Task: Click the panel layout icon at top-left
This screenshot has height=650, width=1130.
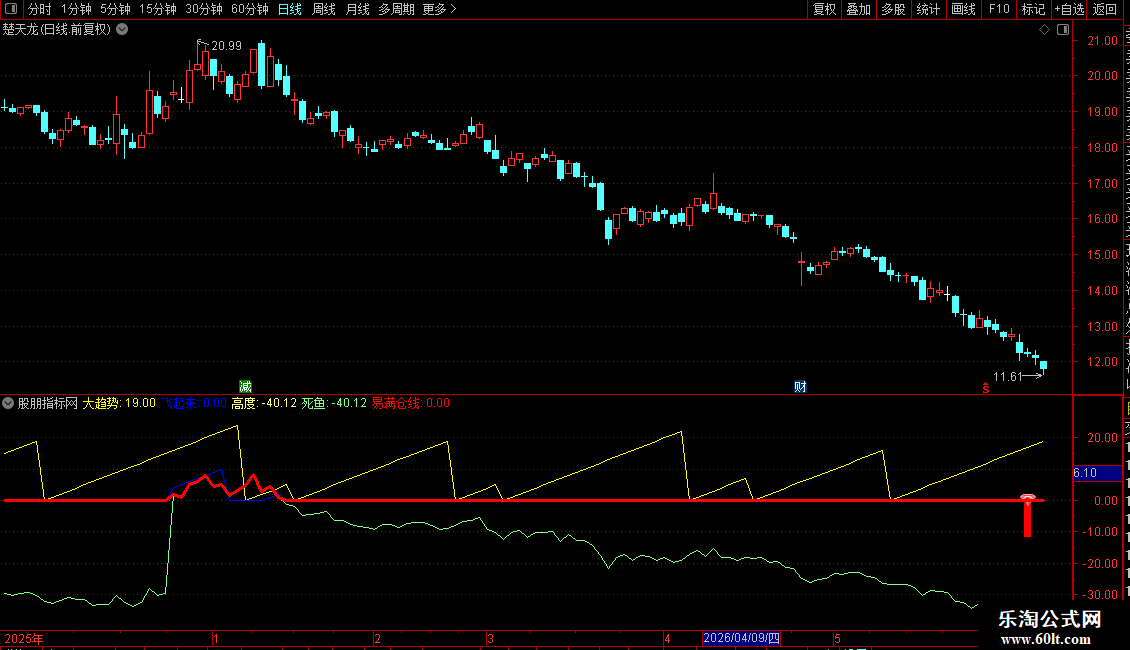Action: pos(11,9)
